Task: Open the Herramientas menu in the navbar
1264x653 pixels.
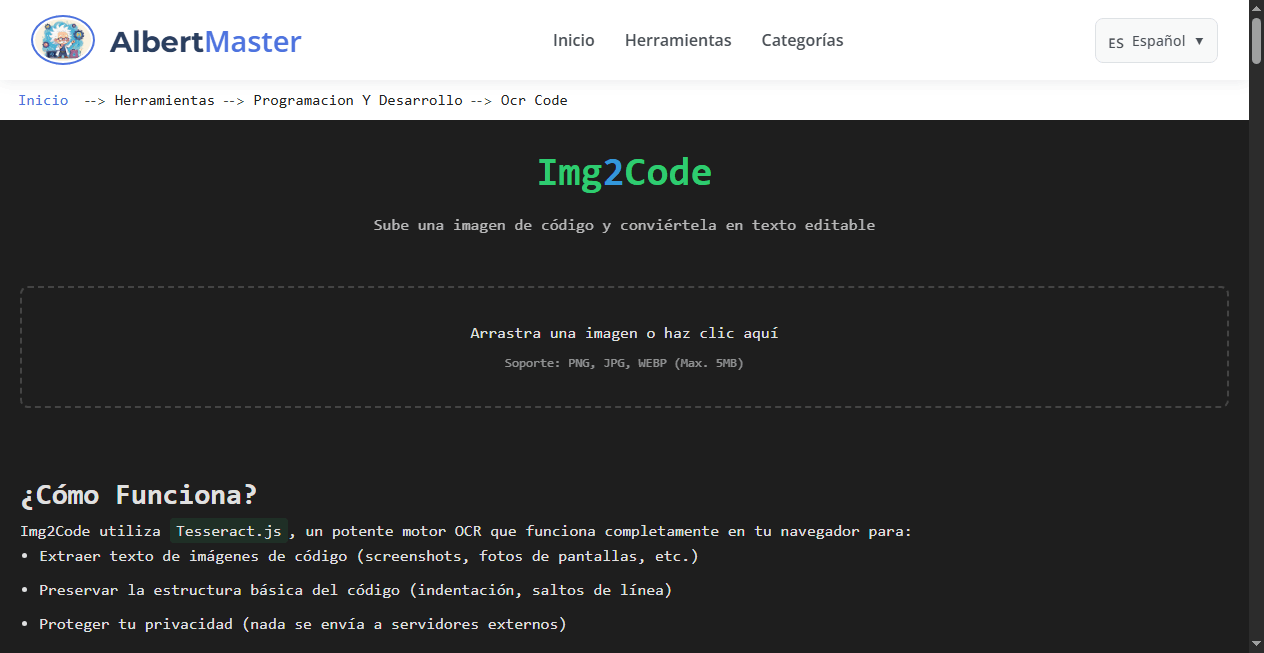Action: click(x=678, y=40)
